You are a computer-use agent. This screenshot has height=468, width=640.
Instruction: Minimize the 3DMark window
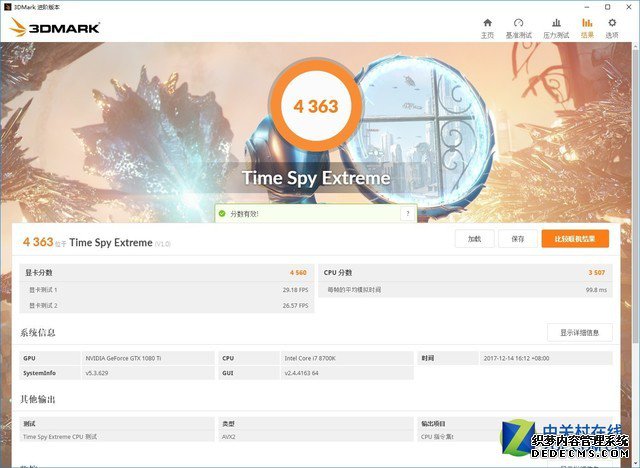click(x=587, y=7)
